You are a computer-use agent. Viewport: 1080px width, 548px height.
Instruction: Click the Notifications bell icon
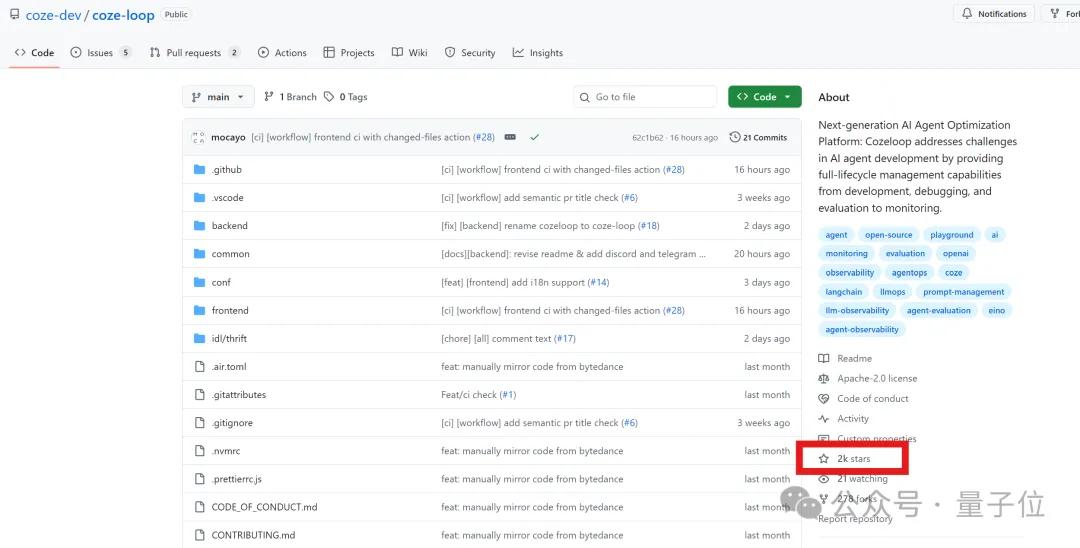pos(967,14)
